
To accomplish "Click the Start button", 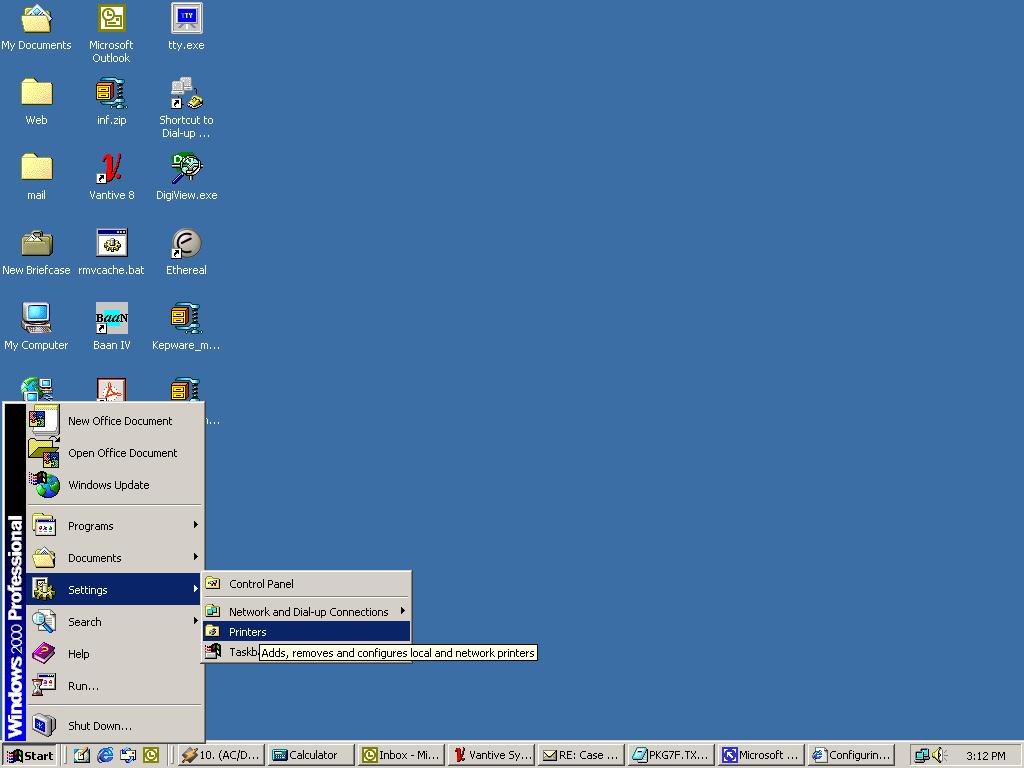I will [x=30, y=755].
